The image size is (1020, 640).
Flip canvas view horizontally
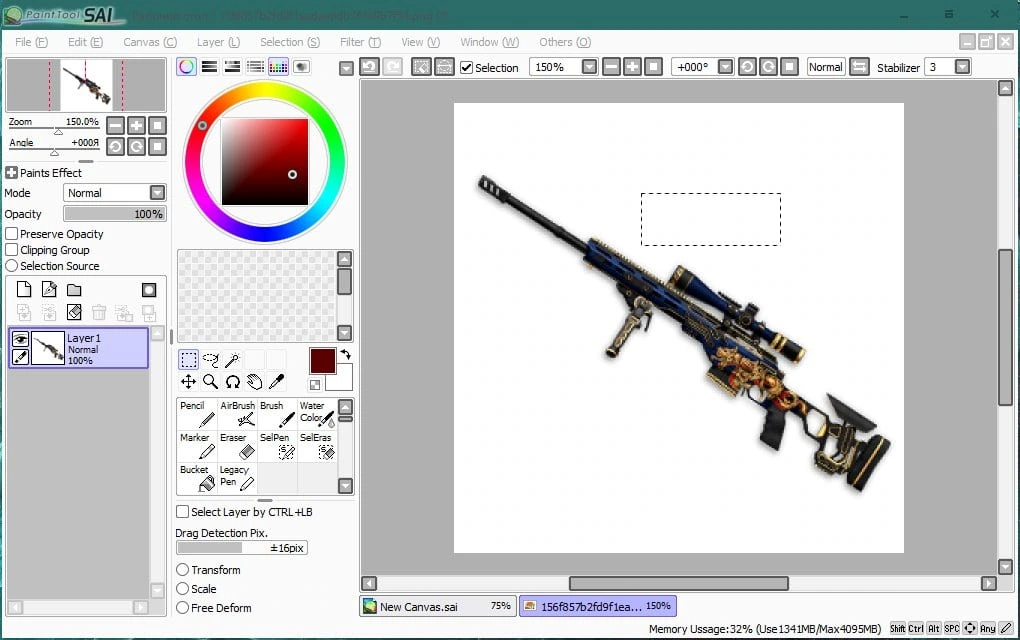(859, 67)
